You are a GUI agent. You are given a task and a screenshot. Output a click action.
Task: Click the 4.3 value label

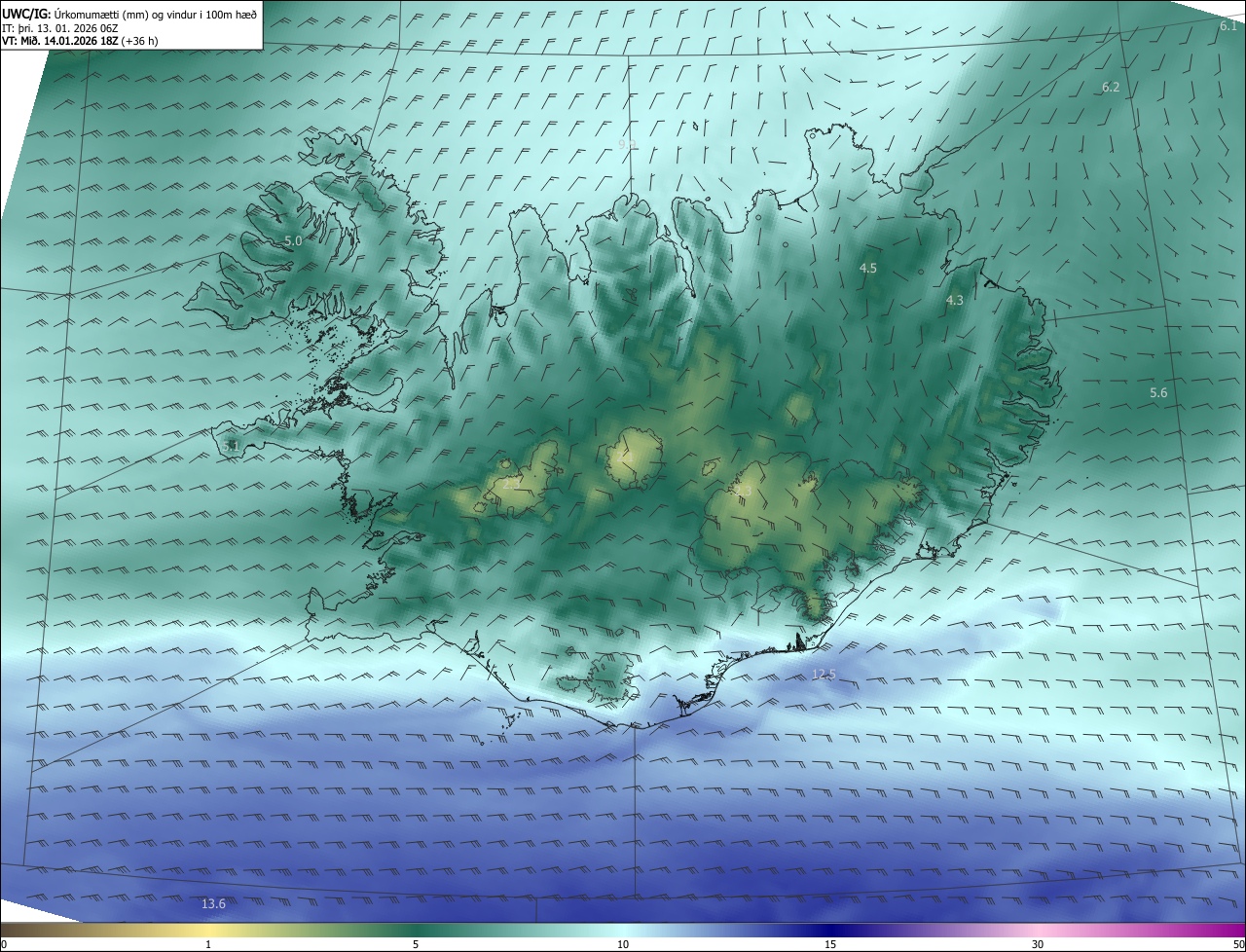(955, 301)
